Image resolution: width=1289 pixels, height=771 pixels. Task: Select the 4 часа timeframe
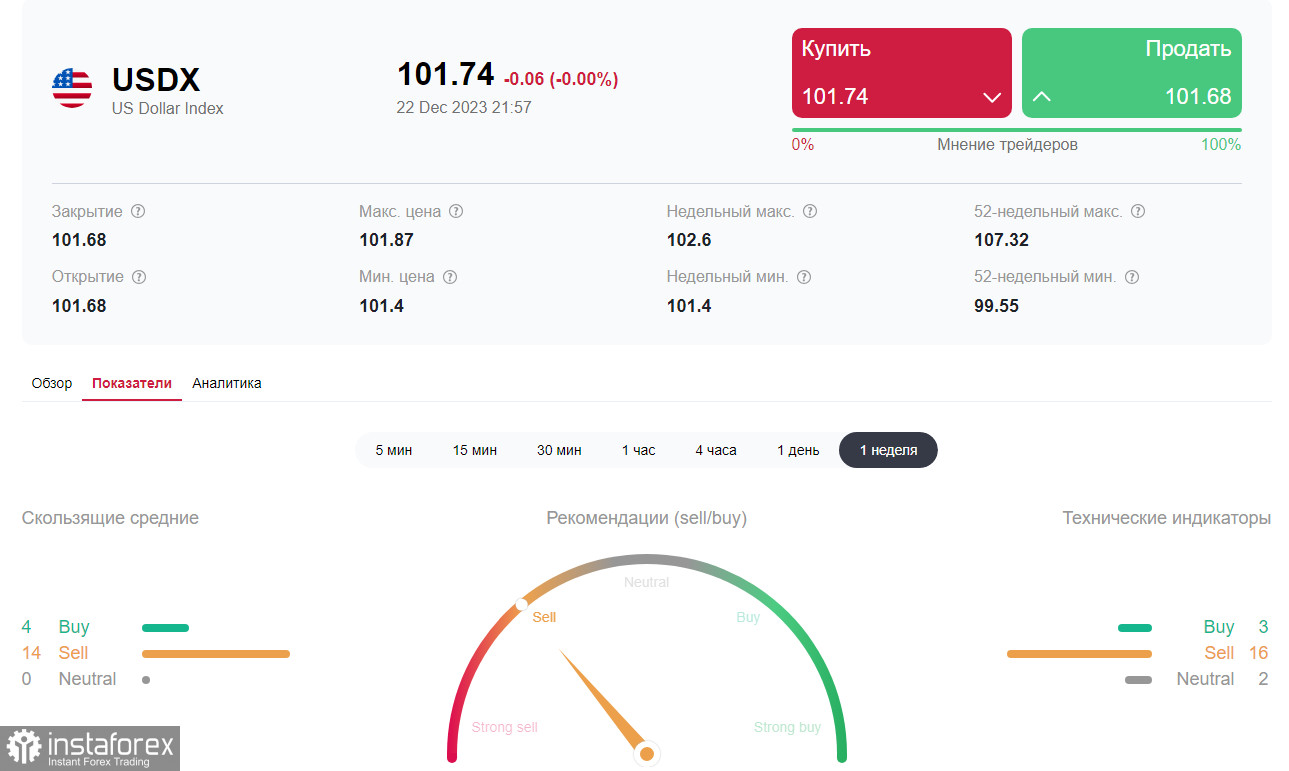716,450
